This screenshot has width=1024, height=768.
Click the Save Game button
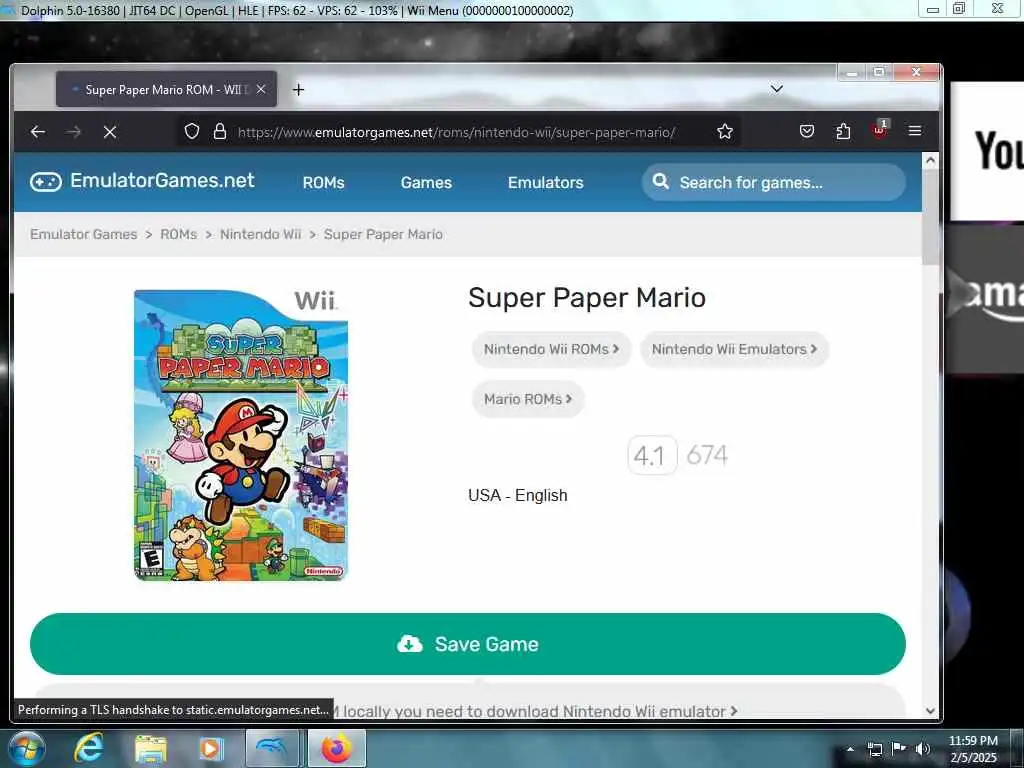(x=468, y=644)
